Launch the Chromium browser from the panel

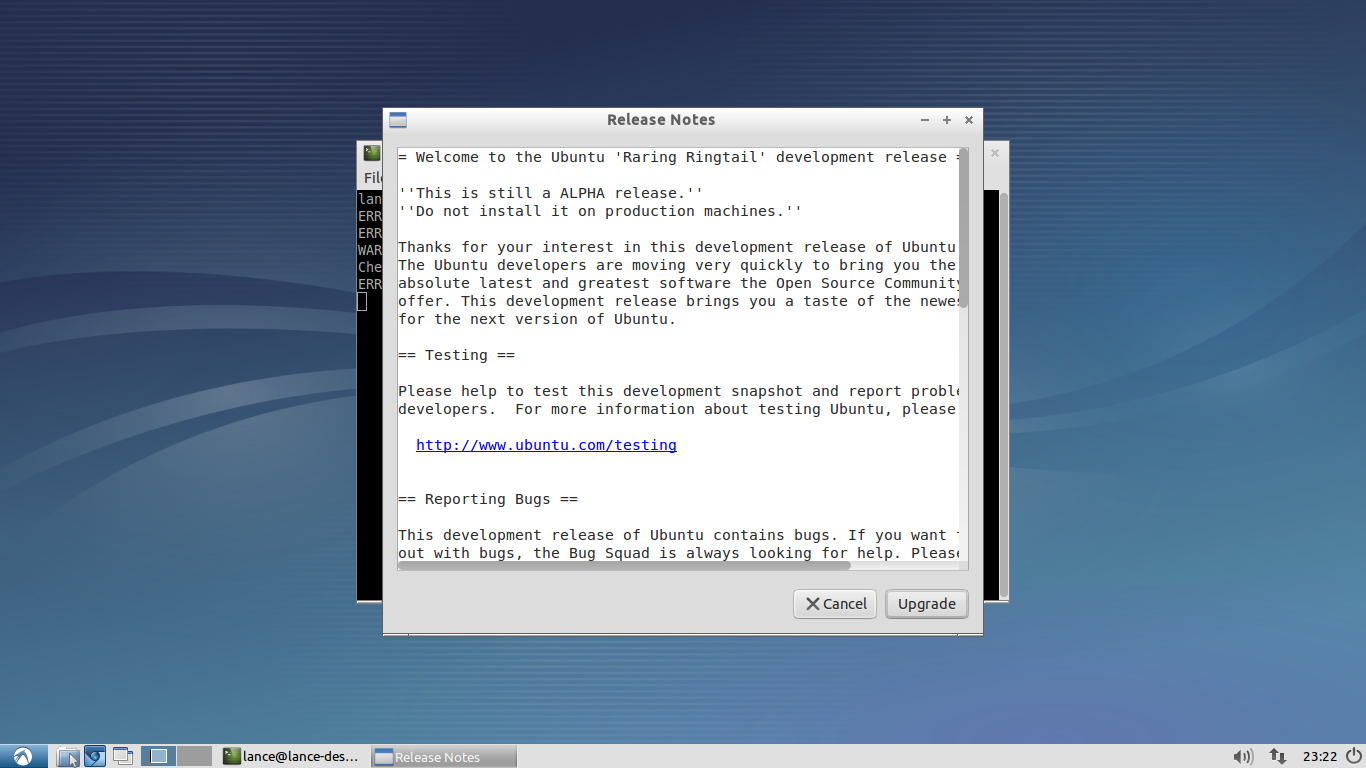95,756
